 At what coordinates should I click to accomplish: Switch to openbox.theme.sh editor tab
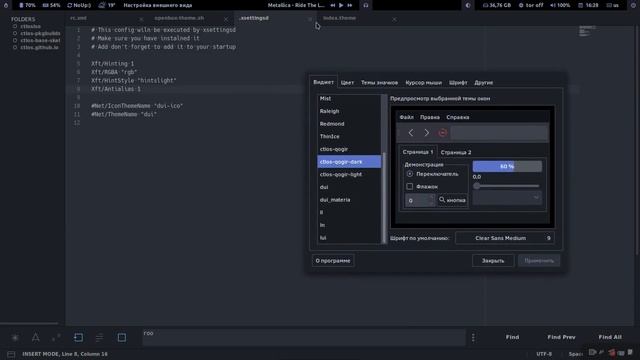(179, 18)
